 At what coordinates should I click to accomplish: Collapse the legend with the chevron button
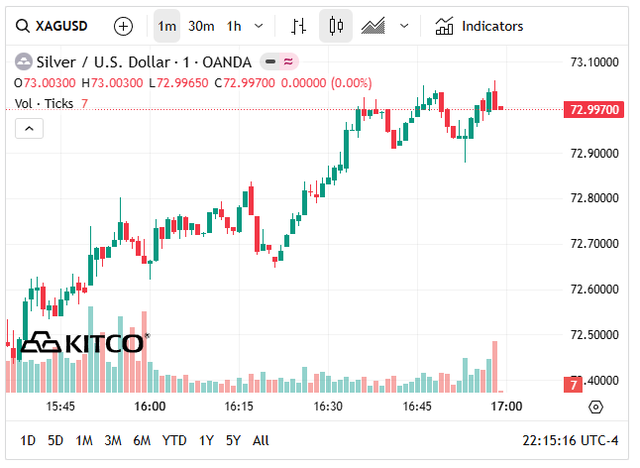28,128
